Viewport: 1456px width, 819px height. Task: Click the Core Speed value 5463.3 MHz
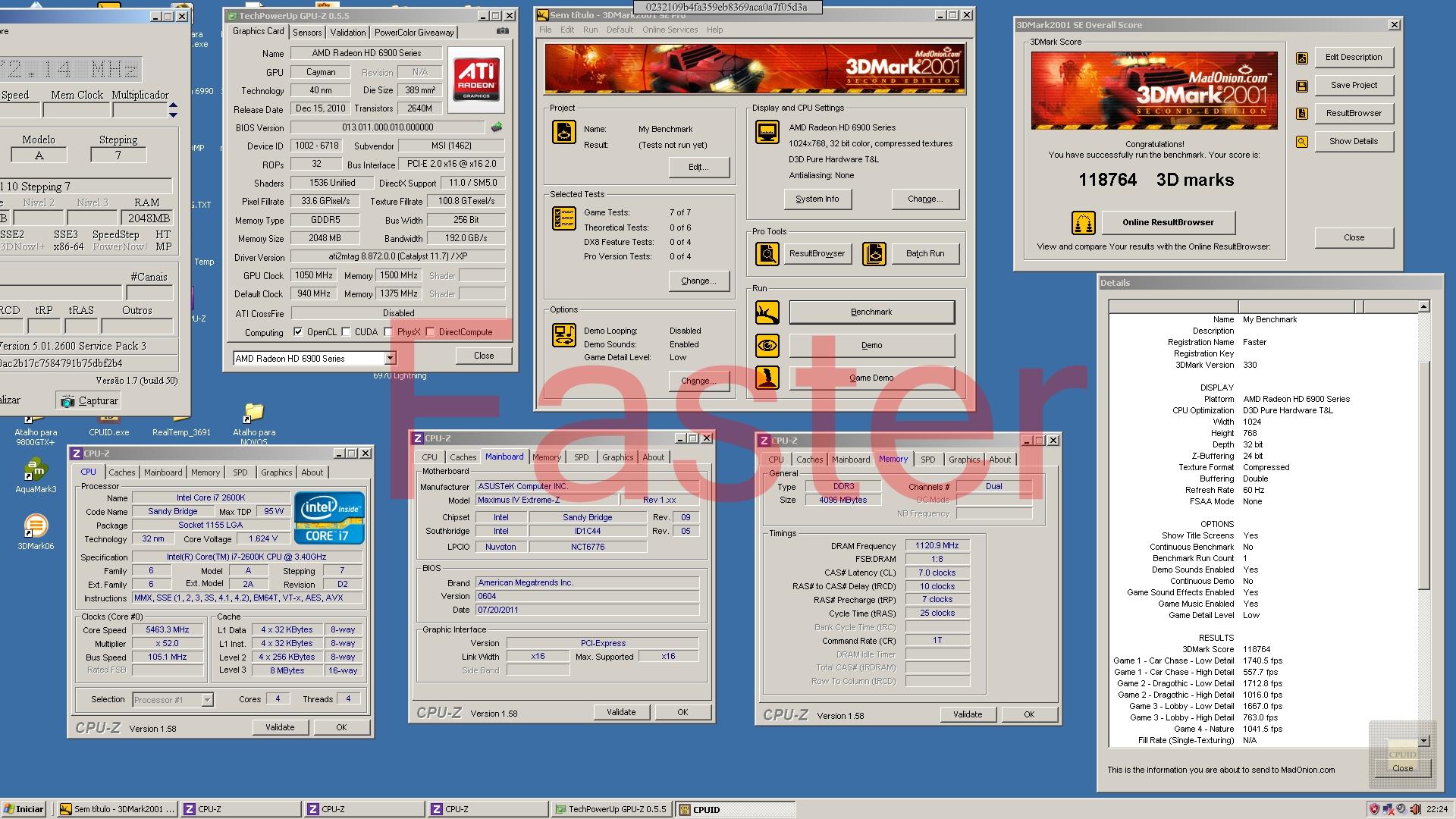168,629
